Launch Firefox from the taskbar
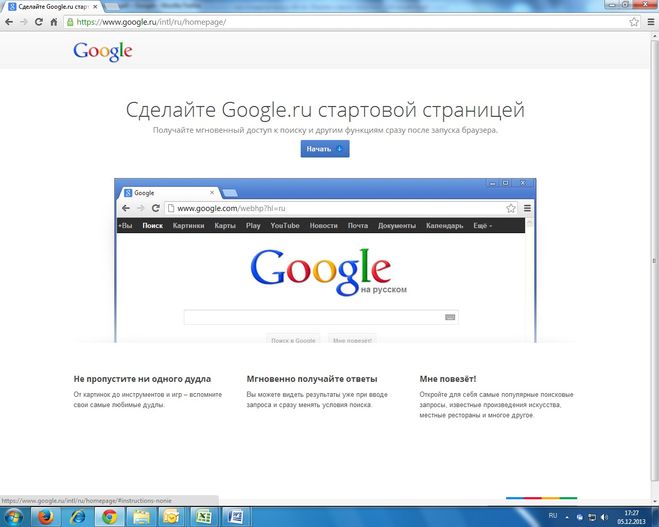The height and width of the screenshot is (527, 659). (x=45, y=517)
